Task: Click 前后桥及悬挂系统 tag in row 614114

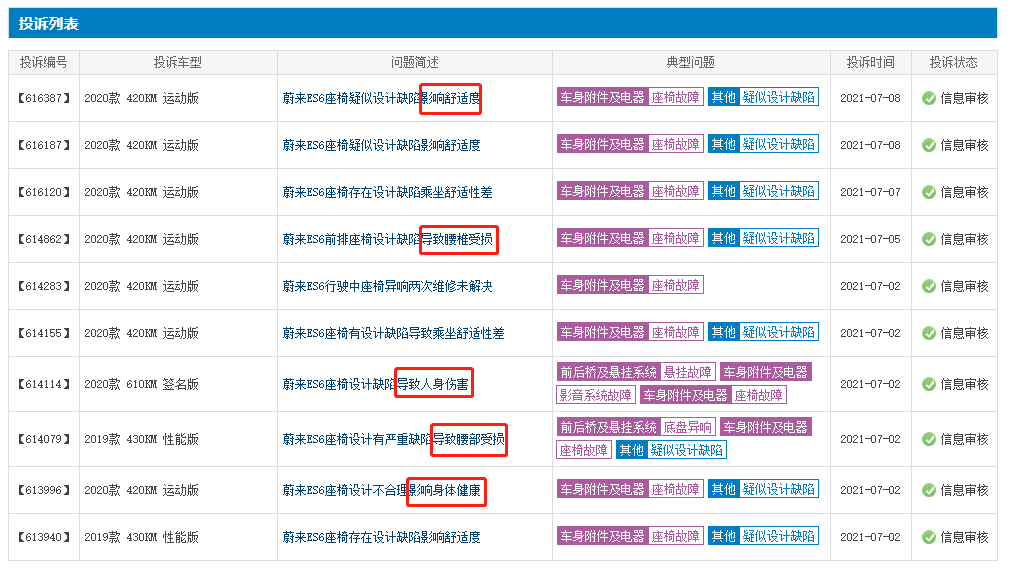Action: (608, 372)
